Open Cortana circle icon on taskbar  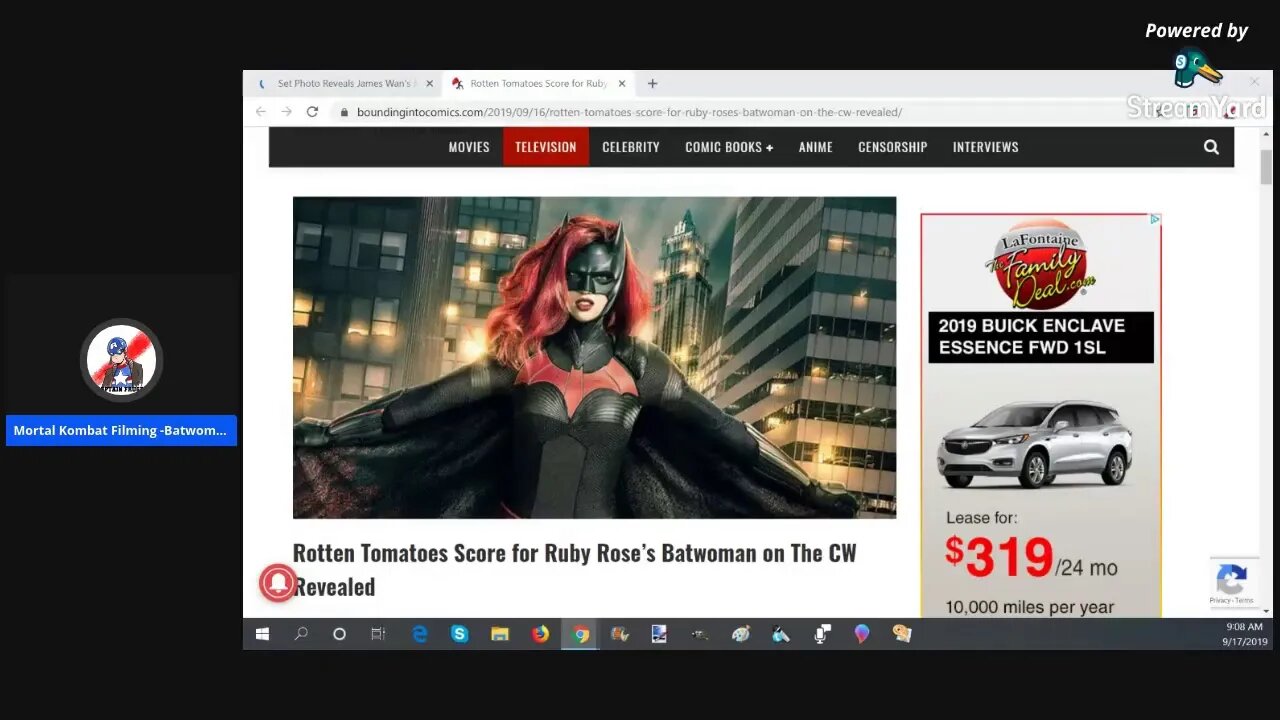339,634
